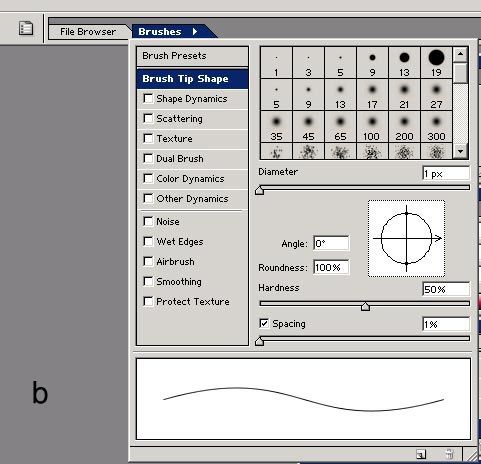Click the brush stroke preview area
This screenshot has height=464, width=481.
tap(303, 399)
